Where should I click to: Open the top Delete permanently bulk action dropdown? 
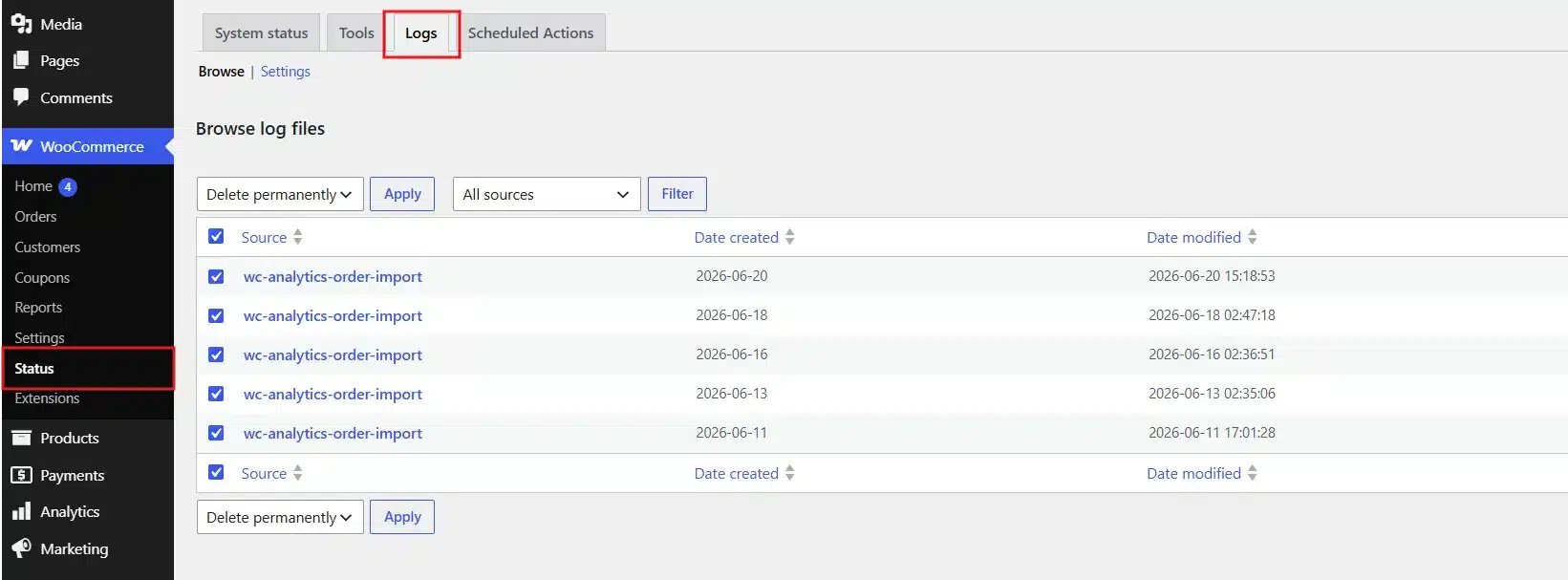280,194
